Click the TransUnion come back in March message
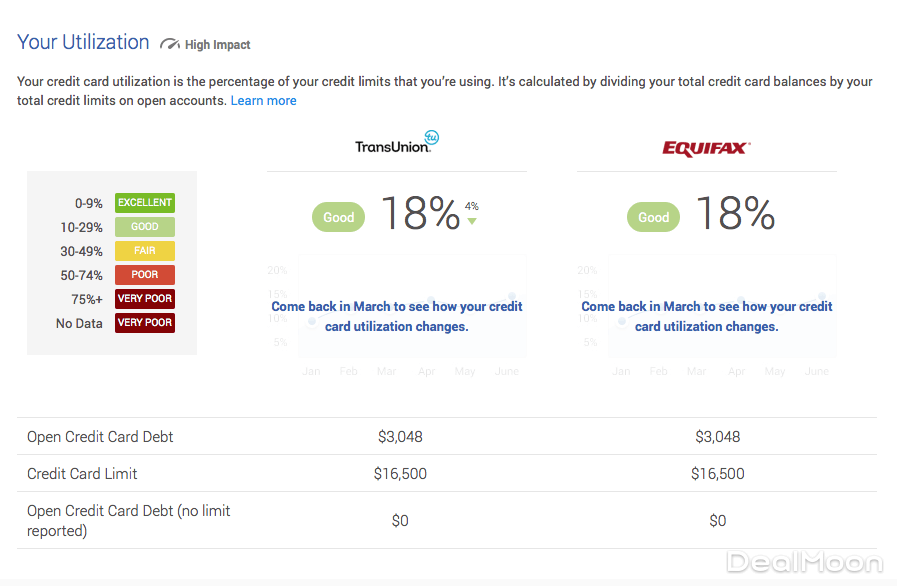Image resolution: width=897 pixels, height=586 pixels. pyautogui.click(x=397, y=316)
